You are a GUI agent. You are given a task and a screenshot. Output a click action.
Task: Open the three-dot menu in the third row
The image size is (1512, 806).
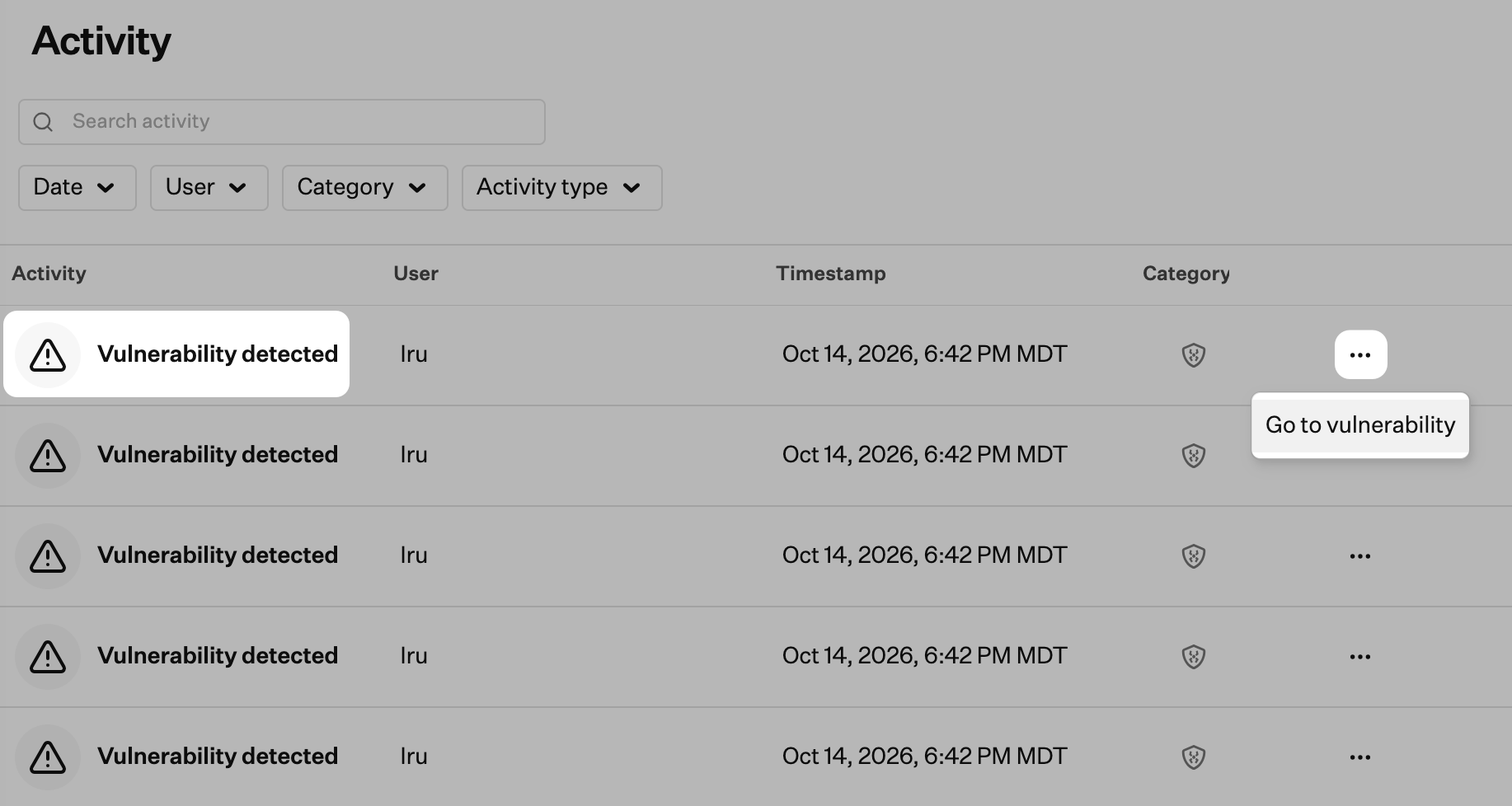pos(1360,556)
